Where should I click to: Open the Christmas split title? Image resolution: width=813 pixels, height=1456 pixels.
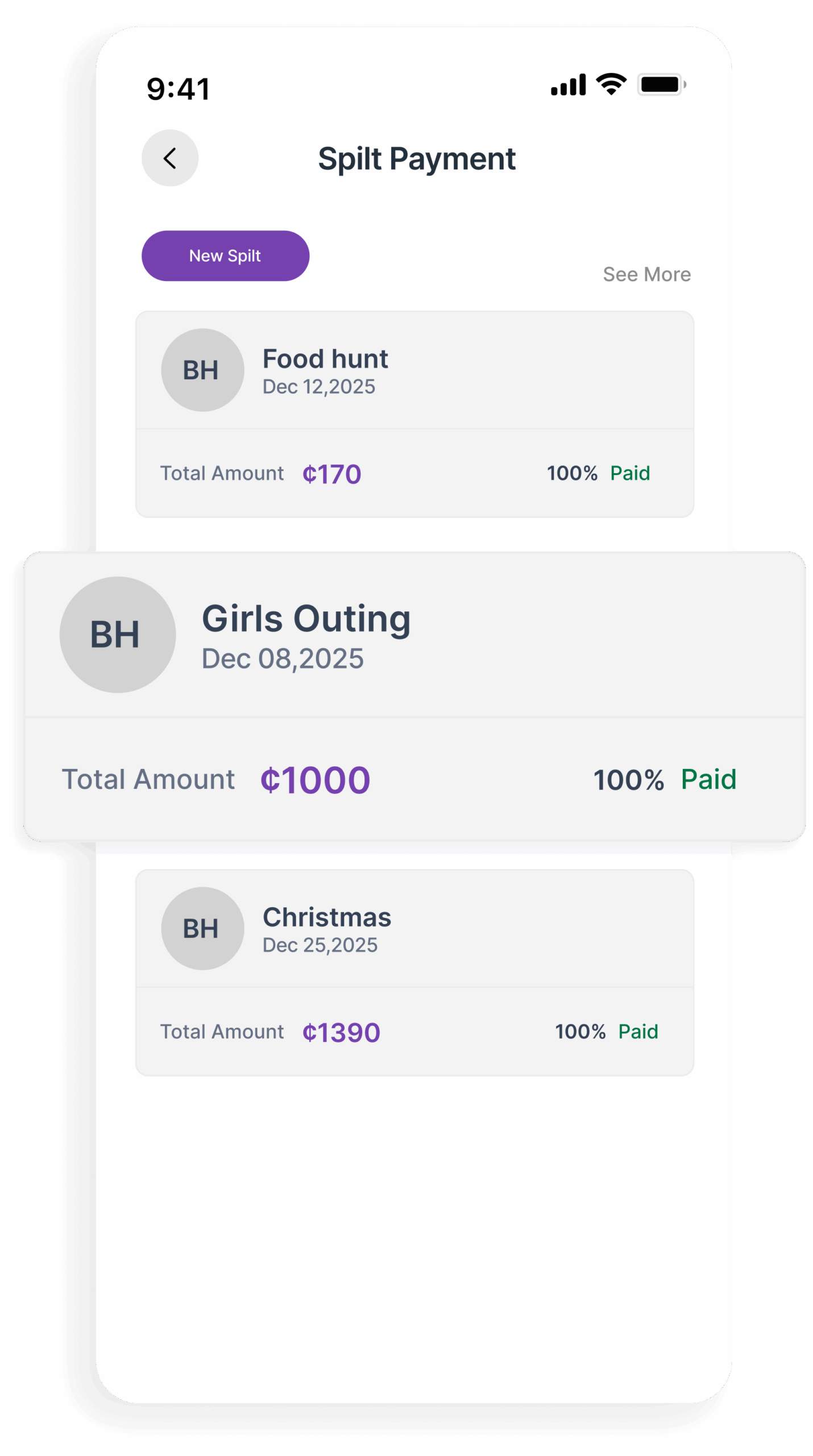pos(327,917)
